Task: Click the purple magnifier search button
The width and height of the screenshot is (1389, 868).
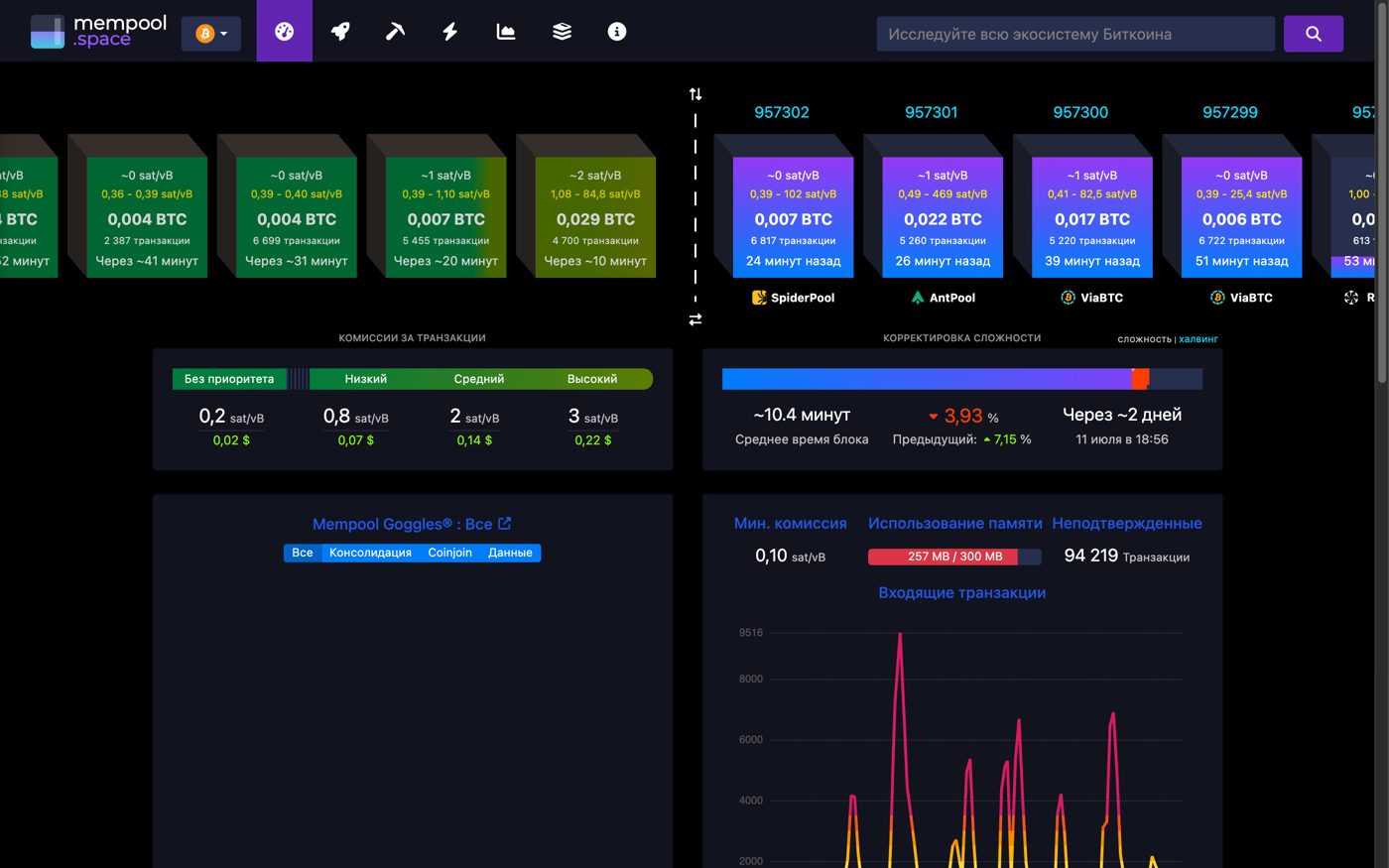Action: [x=1314, y=34]
